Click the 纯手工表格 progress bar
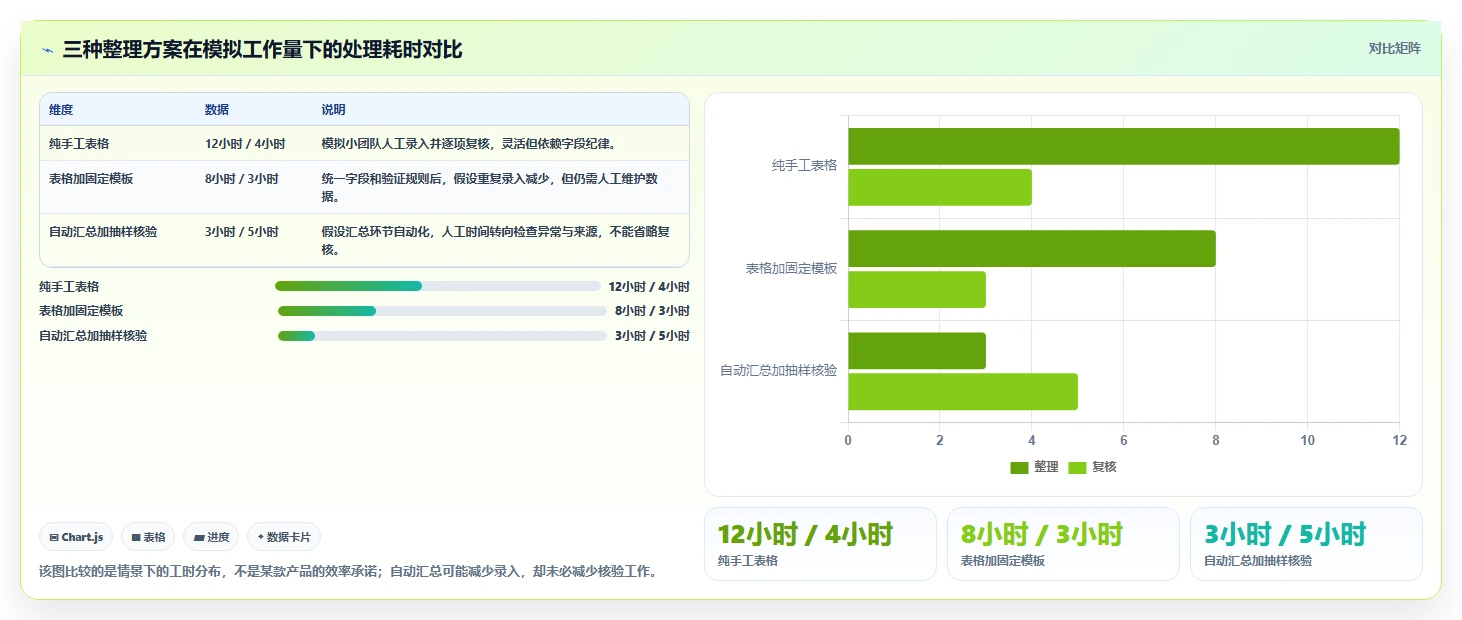Screen dimensions: 1462x620 [x=438, y=286]
